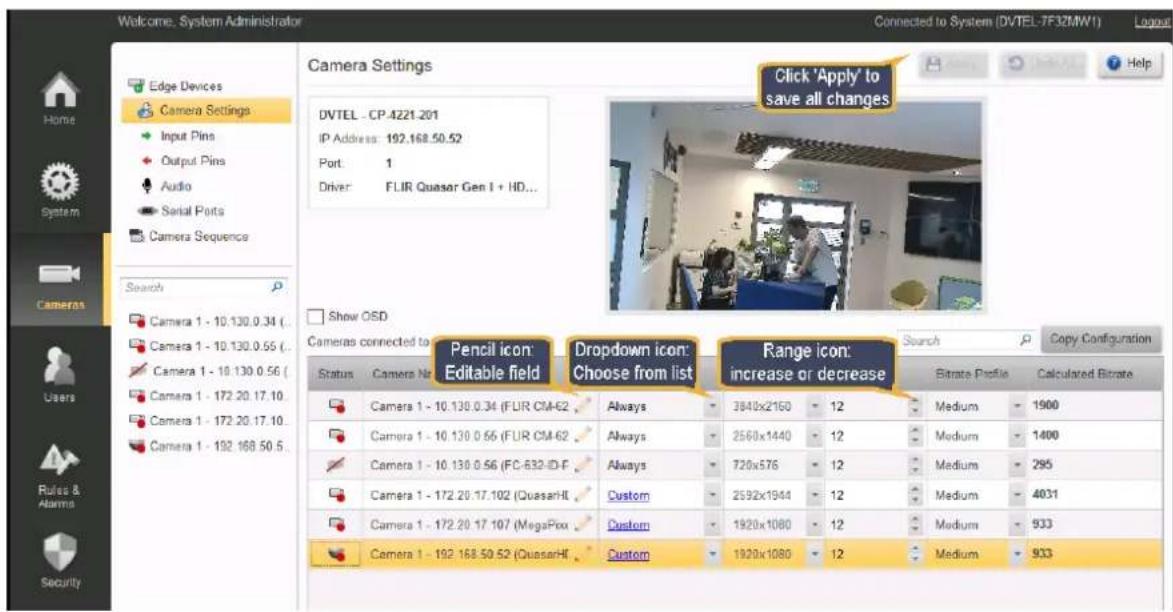Decrease the frame-rate stepper in 172.20.17.102 row
1173x612 pixels.
pos(916,500)
